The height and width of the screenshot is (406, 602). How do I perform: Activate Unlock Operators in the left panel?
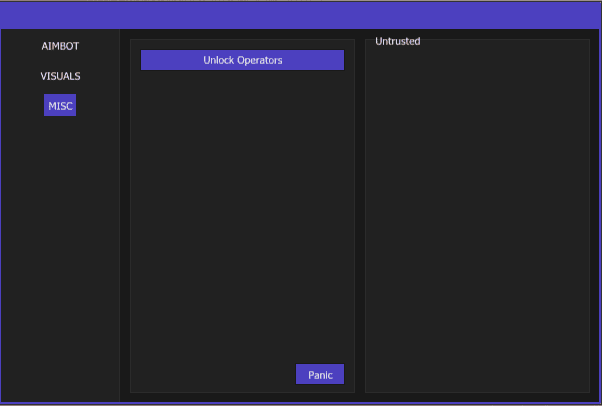pyautogui.click(x=242, y=60)
